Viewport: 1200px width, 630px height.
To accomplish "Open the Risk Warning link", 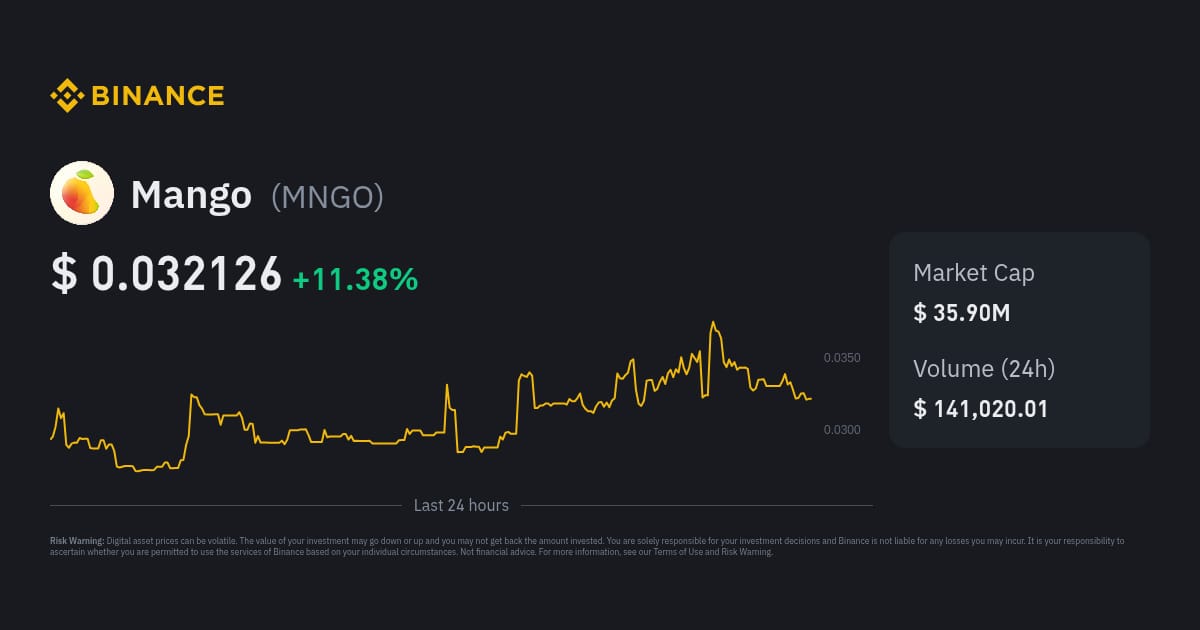I will (748, 550).
